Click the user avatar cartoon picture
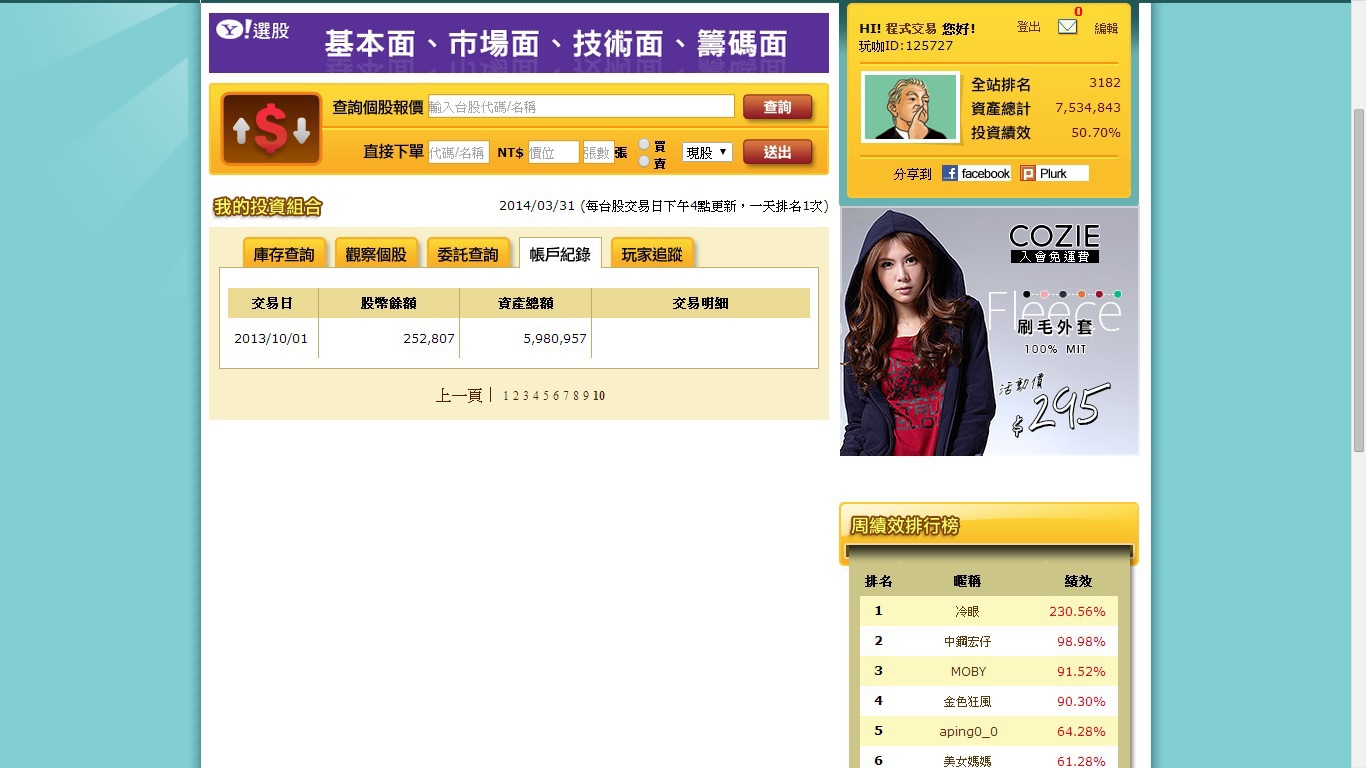Image resolution: width=1366 pixels, height=768 pixels. click(x=910, y=107)
